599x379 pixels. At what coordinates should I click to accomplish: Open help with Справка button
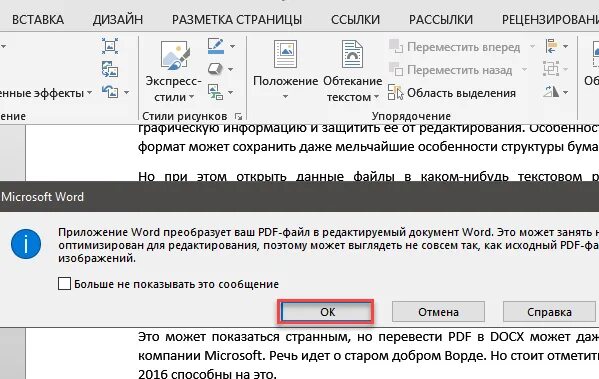pos(549,312)
